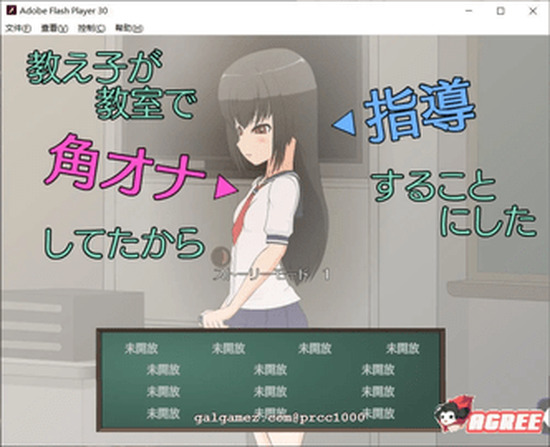The width and height of the screenshot is (550, 447).
Task: Click the pink triangle arrow beside 角オナ
Action: [x=226, y=187]
